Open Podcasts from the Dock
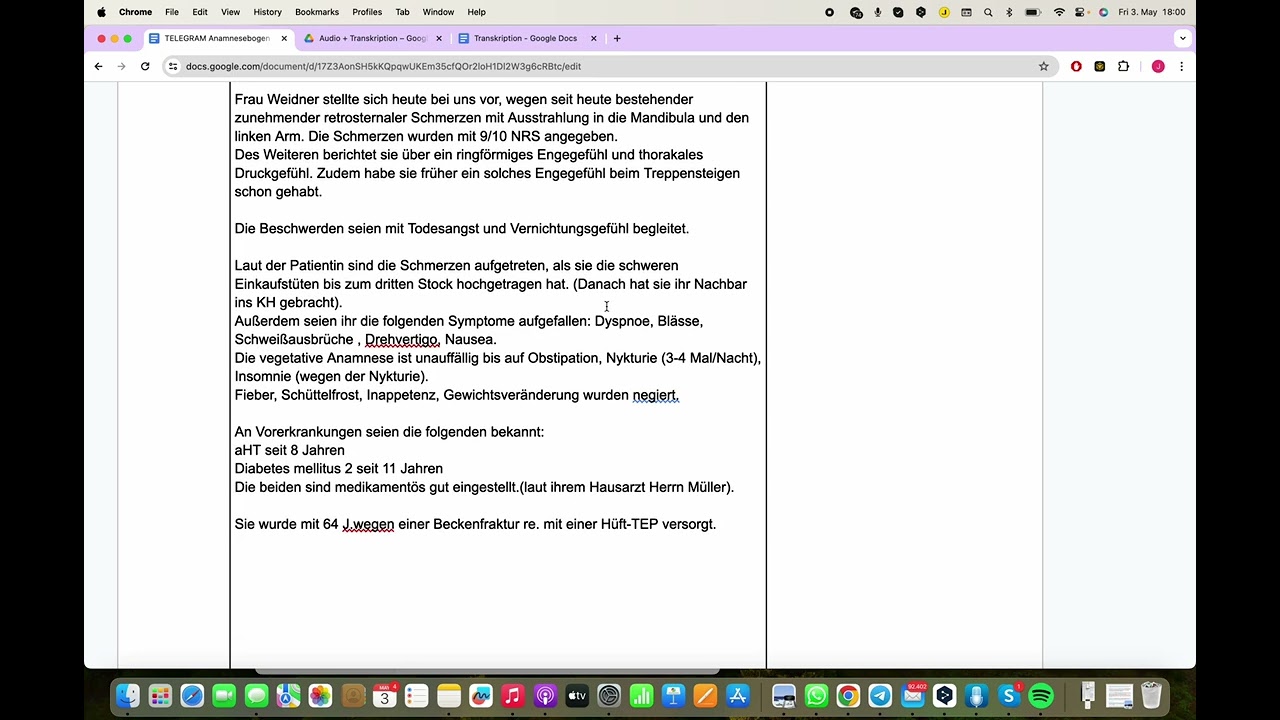The image size is (1280, 720). (x=545, y=696)
